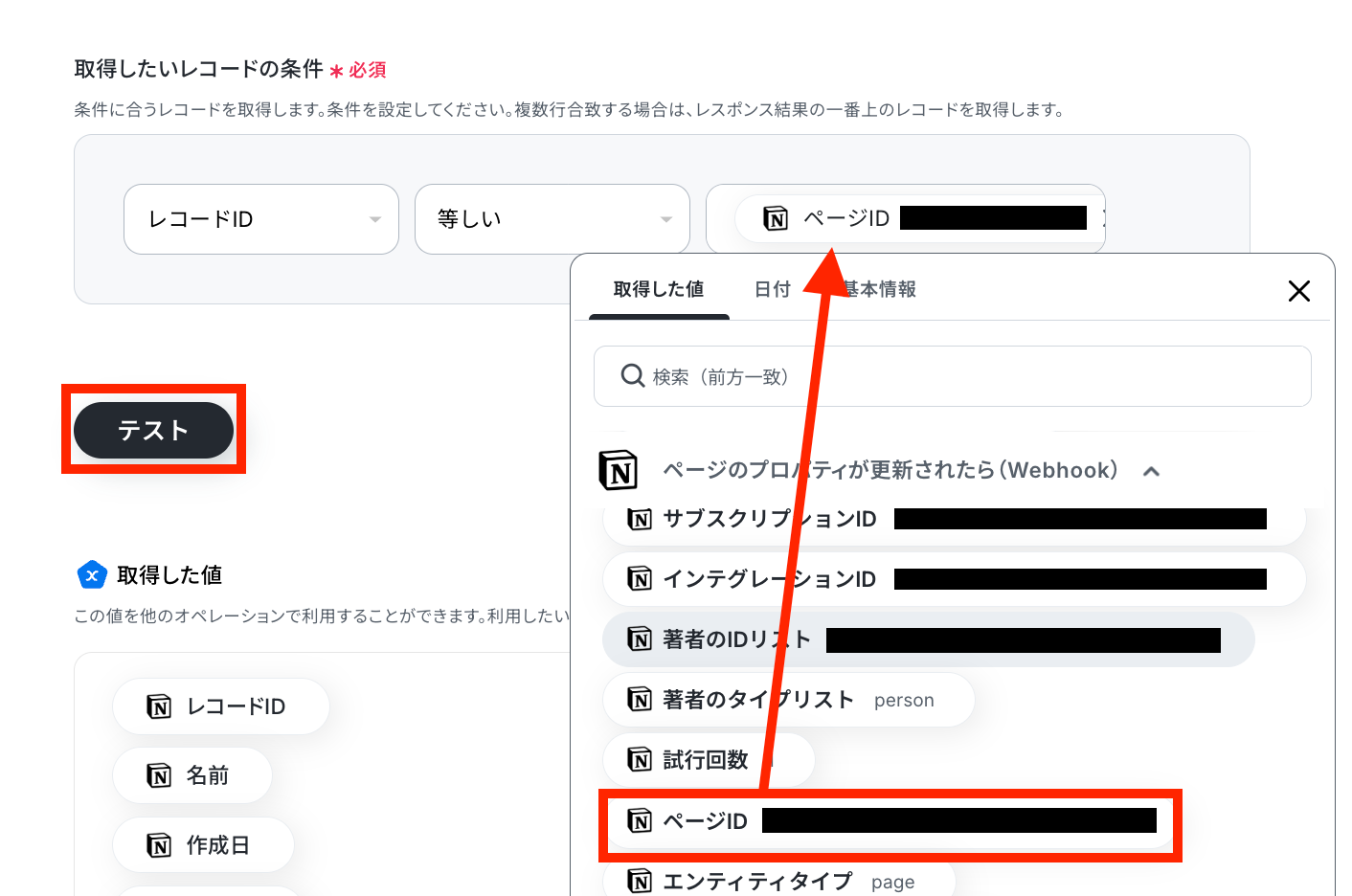Collapse the ページのプロパティが更新されたら section
Screen dimensions: 1352x896
[1152, 471]
